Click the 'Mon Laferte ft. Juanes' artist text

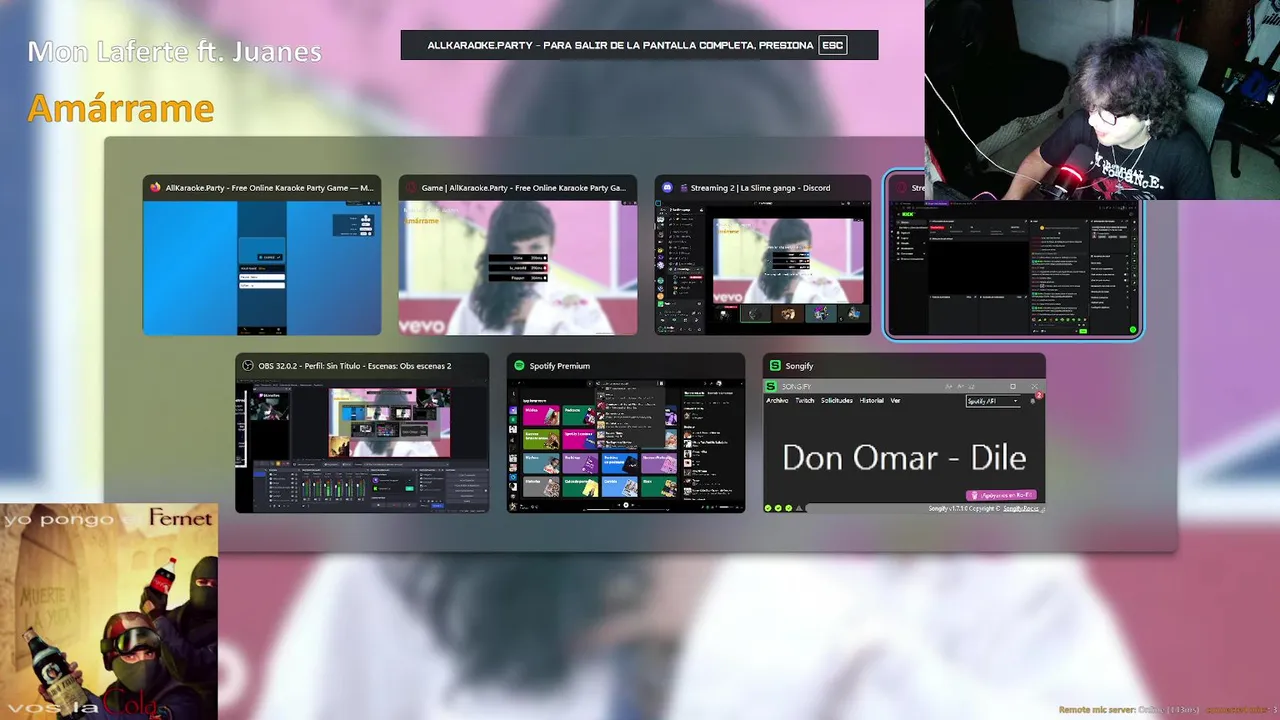pos(175,52)
